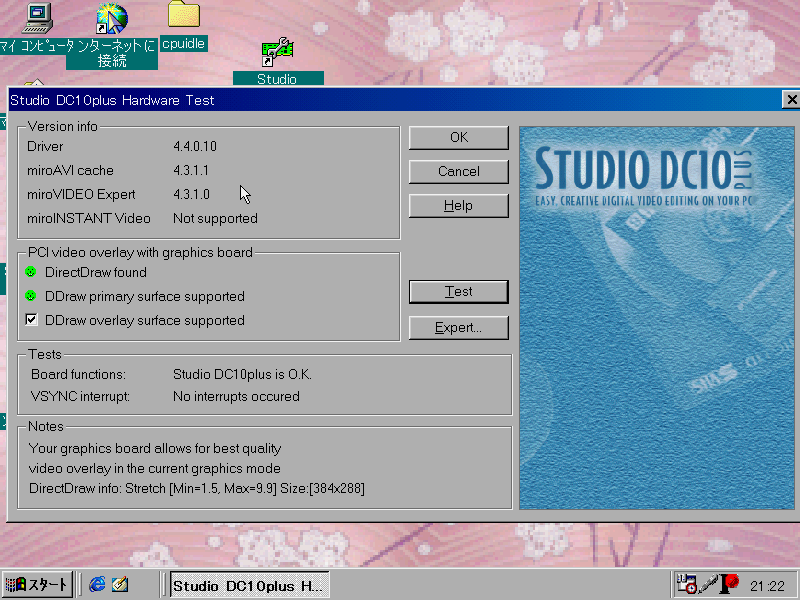Click the Driver version 4.4.0.10
The width and height of the screenshot is (800, 600).
pos(195,146)
